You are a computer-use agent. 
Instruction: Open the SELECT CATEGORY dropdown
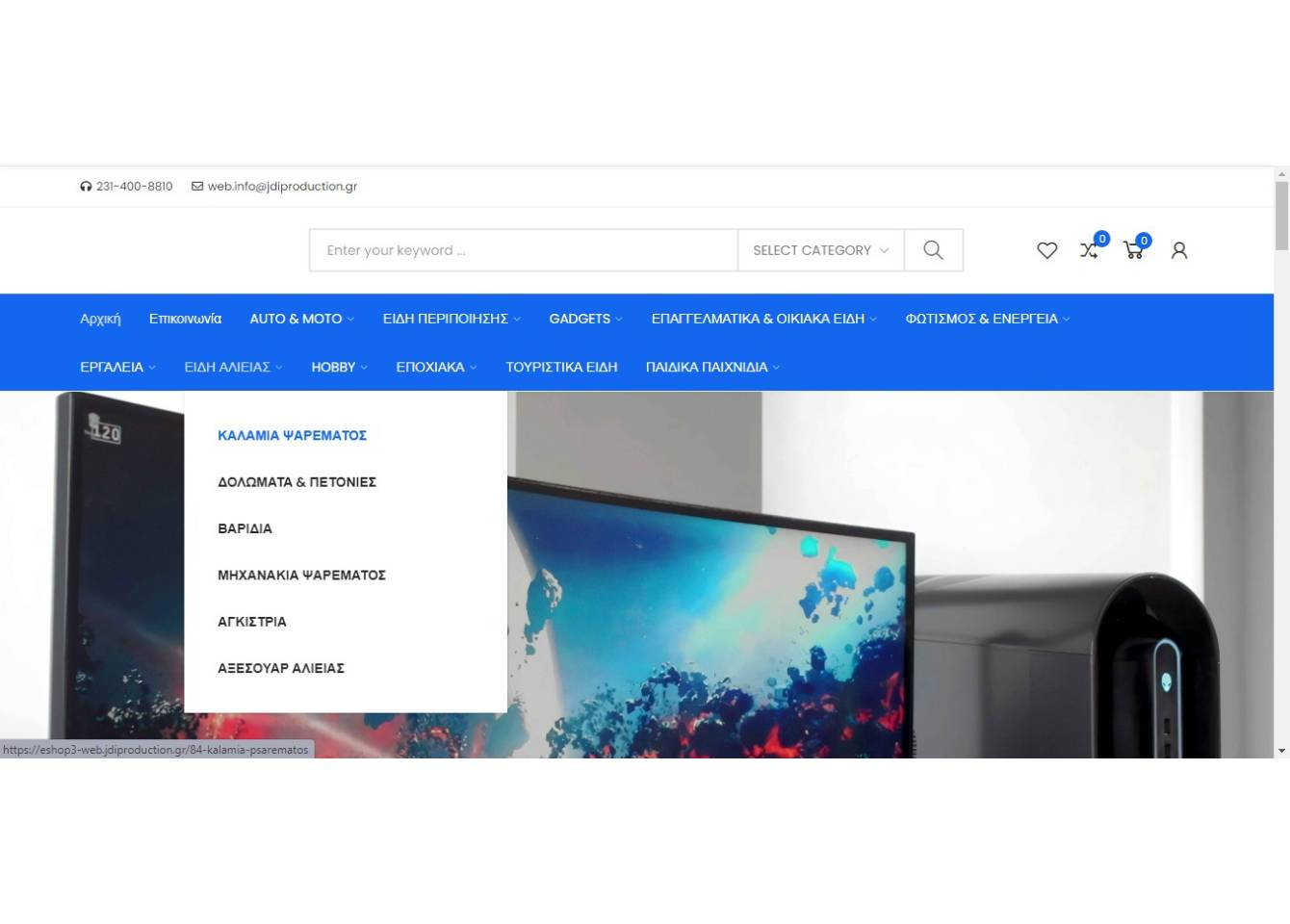(820, 250)
